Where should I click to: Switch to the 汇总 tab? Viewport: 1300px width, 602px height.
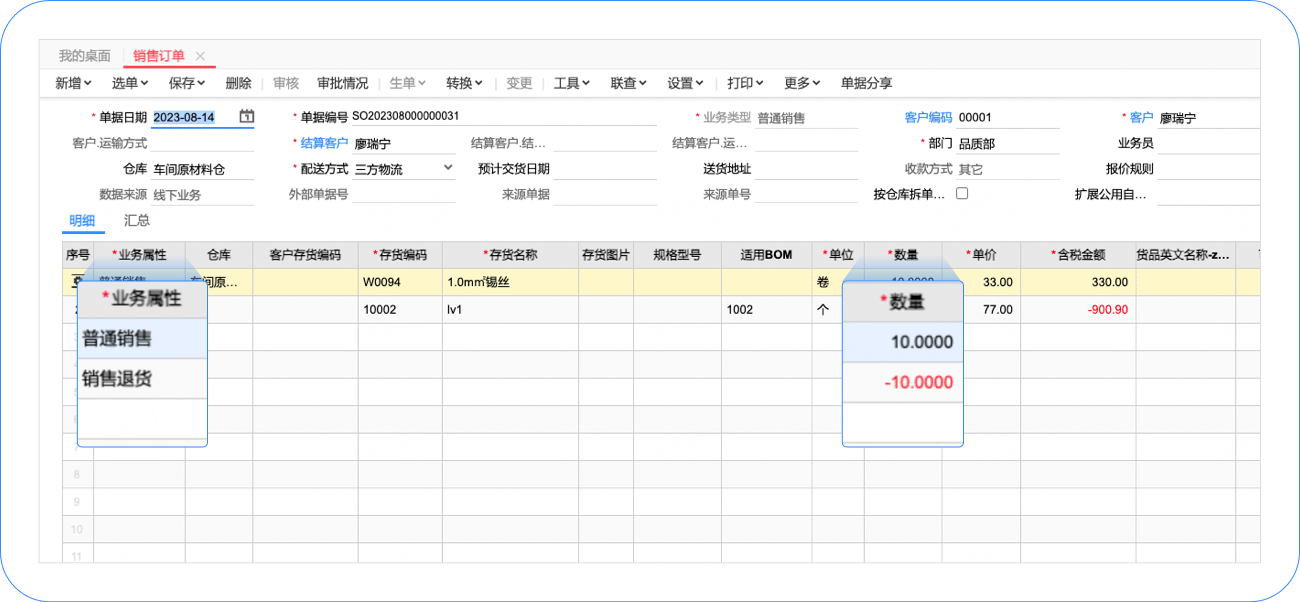tap(137, 220)
